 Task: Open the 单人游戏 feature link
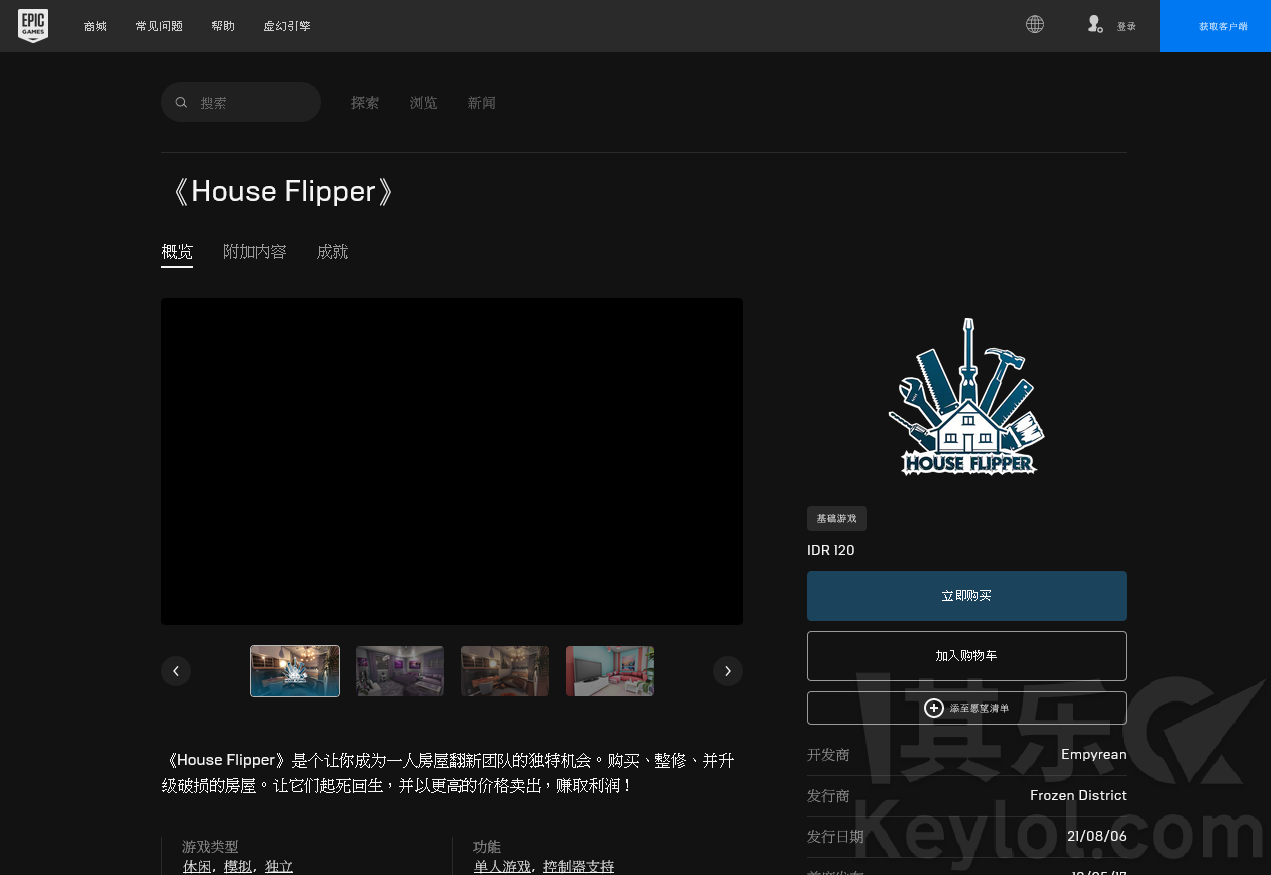coord(502,867)
